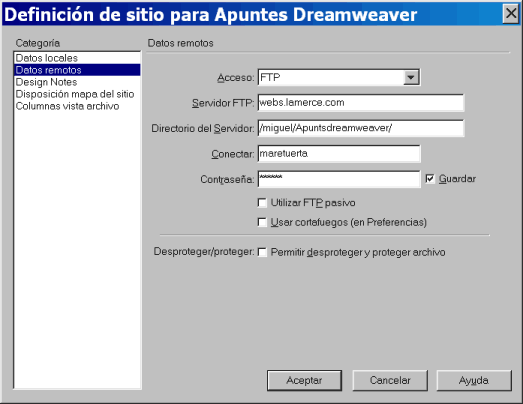Click the Directorio del Servidor field
This screenshot has height=404, width=523.
[361, 128]
